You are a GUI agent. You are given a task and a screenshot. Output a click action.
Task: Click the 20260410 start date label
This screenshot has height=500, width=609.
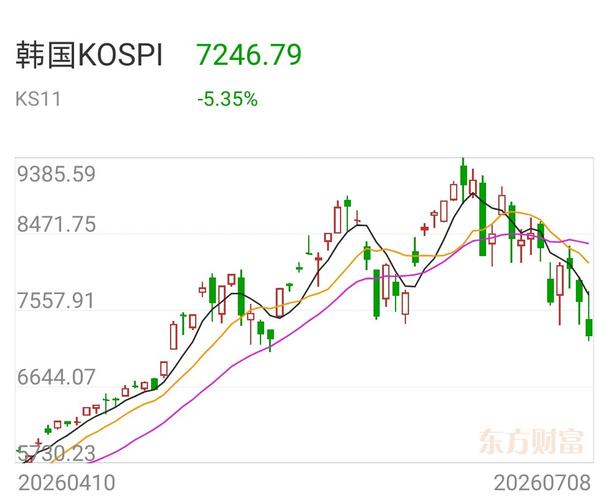pyautogui.click(x=66, y=483)
